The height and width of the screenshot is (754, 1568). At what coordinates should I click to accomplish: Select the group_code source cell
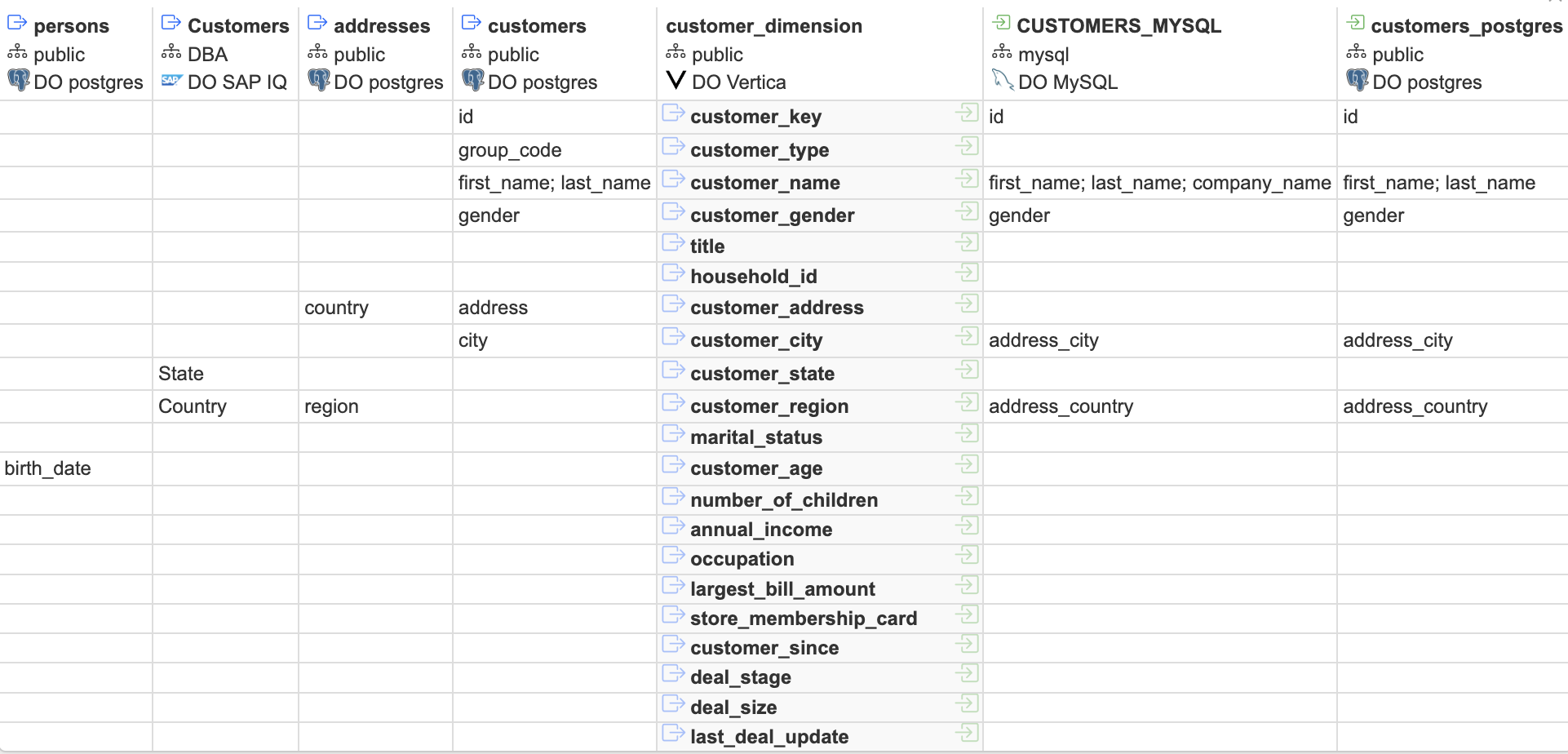(510, 150)
